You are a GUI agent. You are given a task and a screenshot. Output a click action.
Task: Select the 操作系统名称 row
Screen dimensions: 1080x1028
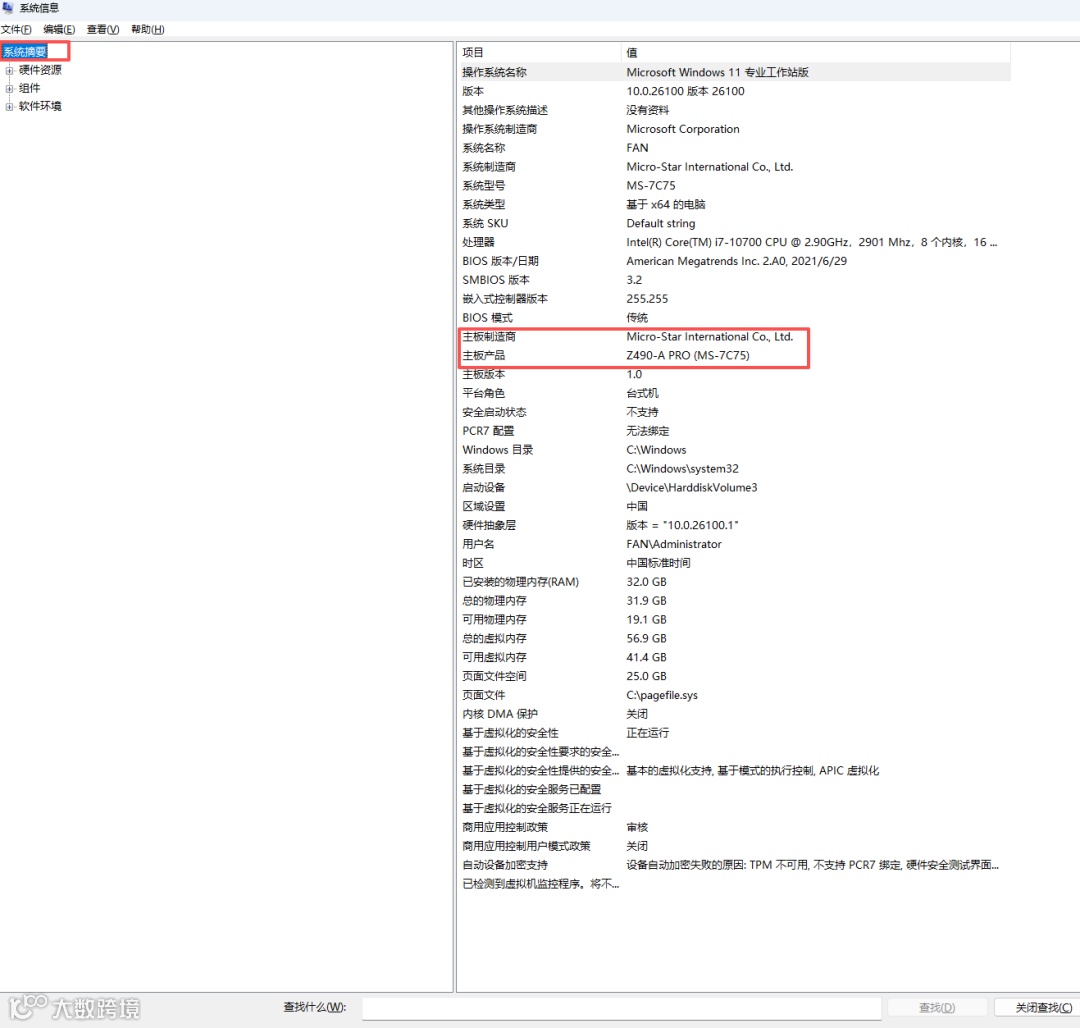(x=734, y=72)
